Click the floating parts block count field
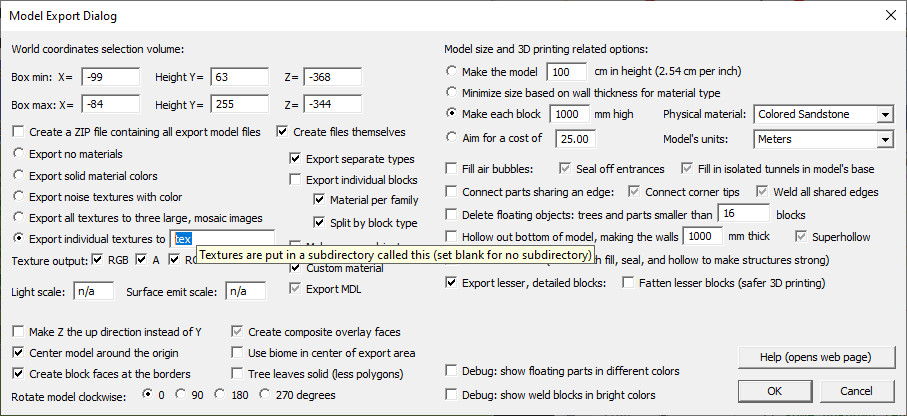 coord(743,213)
